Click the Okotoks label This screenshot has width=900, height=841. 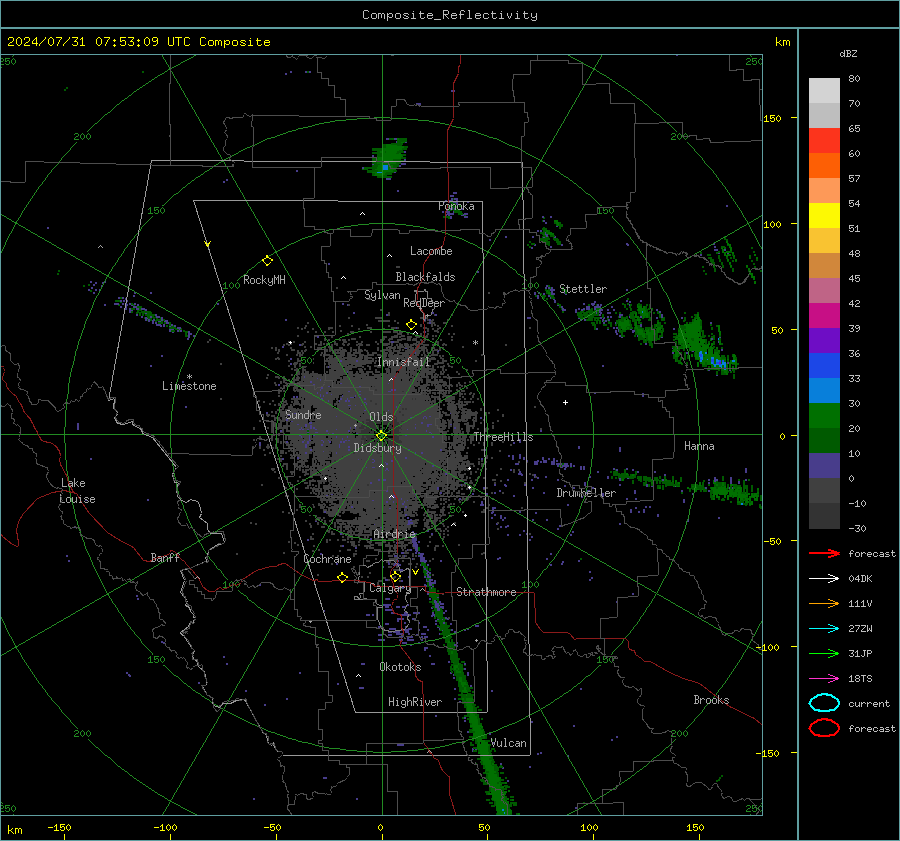(x=400, y=667)
